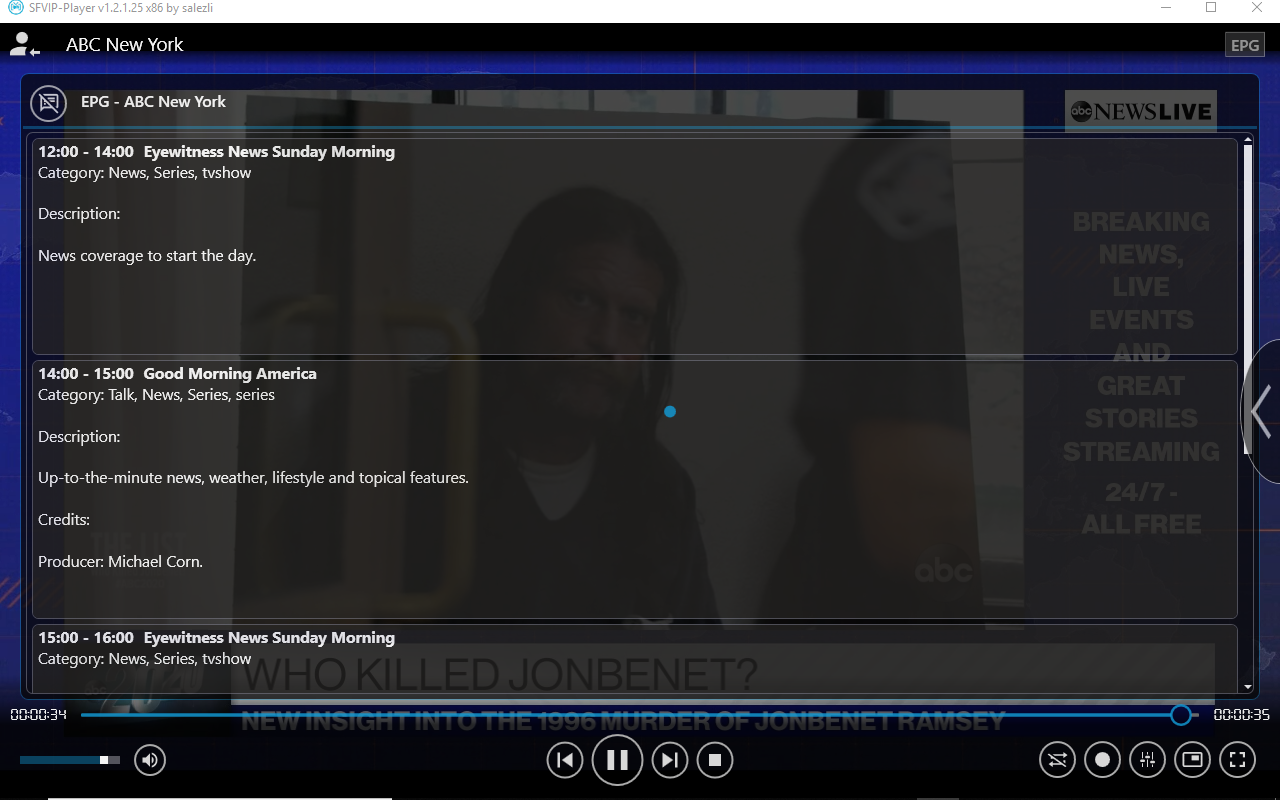
Task: Start recording with the record button
Action: (1102, 760)
